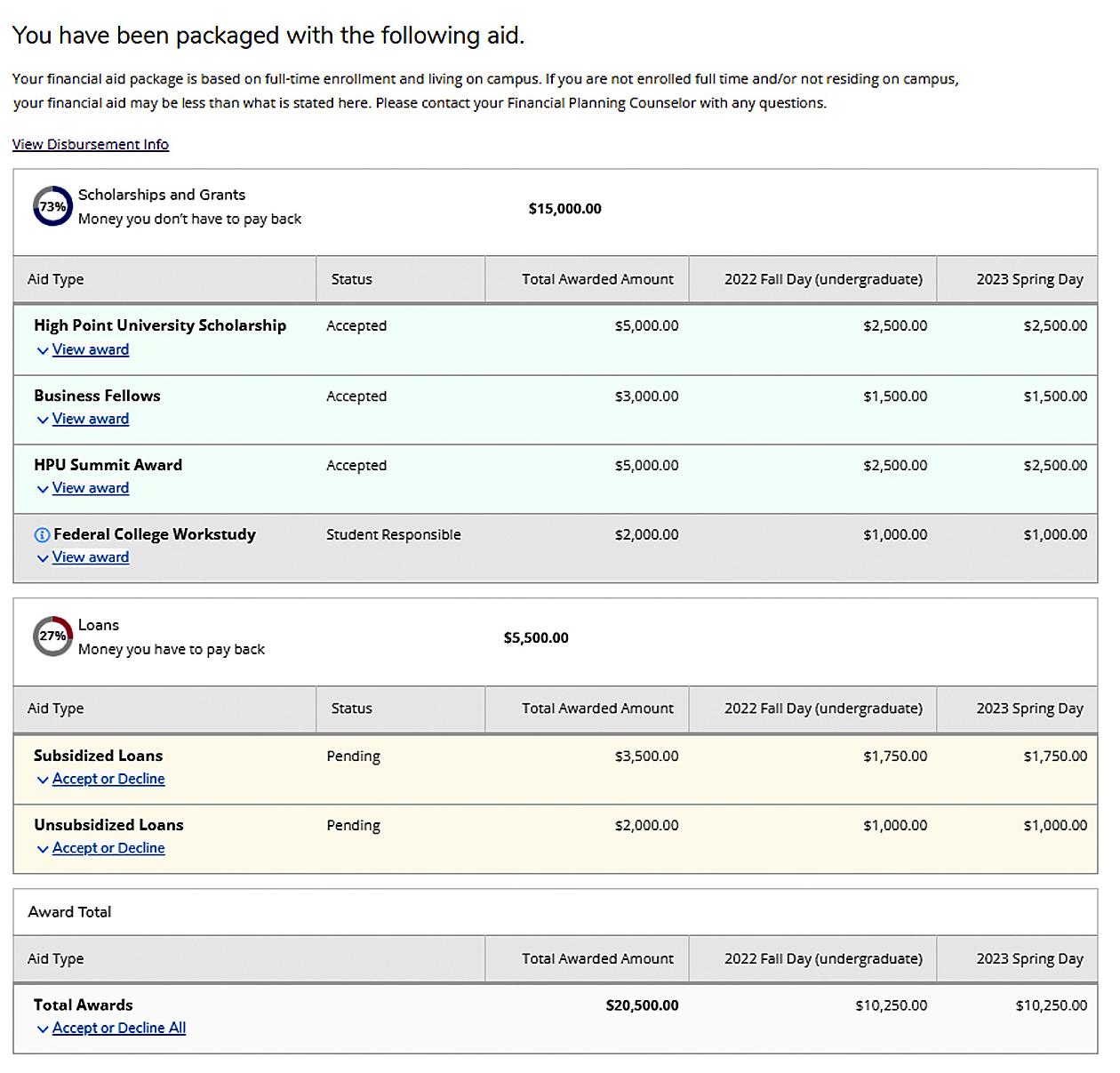Click the 27% loans donut chart icon
Screen dimensions: 1120x1073
[x=52, y=637]
